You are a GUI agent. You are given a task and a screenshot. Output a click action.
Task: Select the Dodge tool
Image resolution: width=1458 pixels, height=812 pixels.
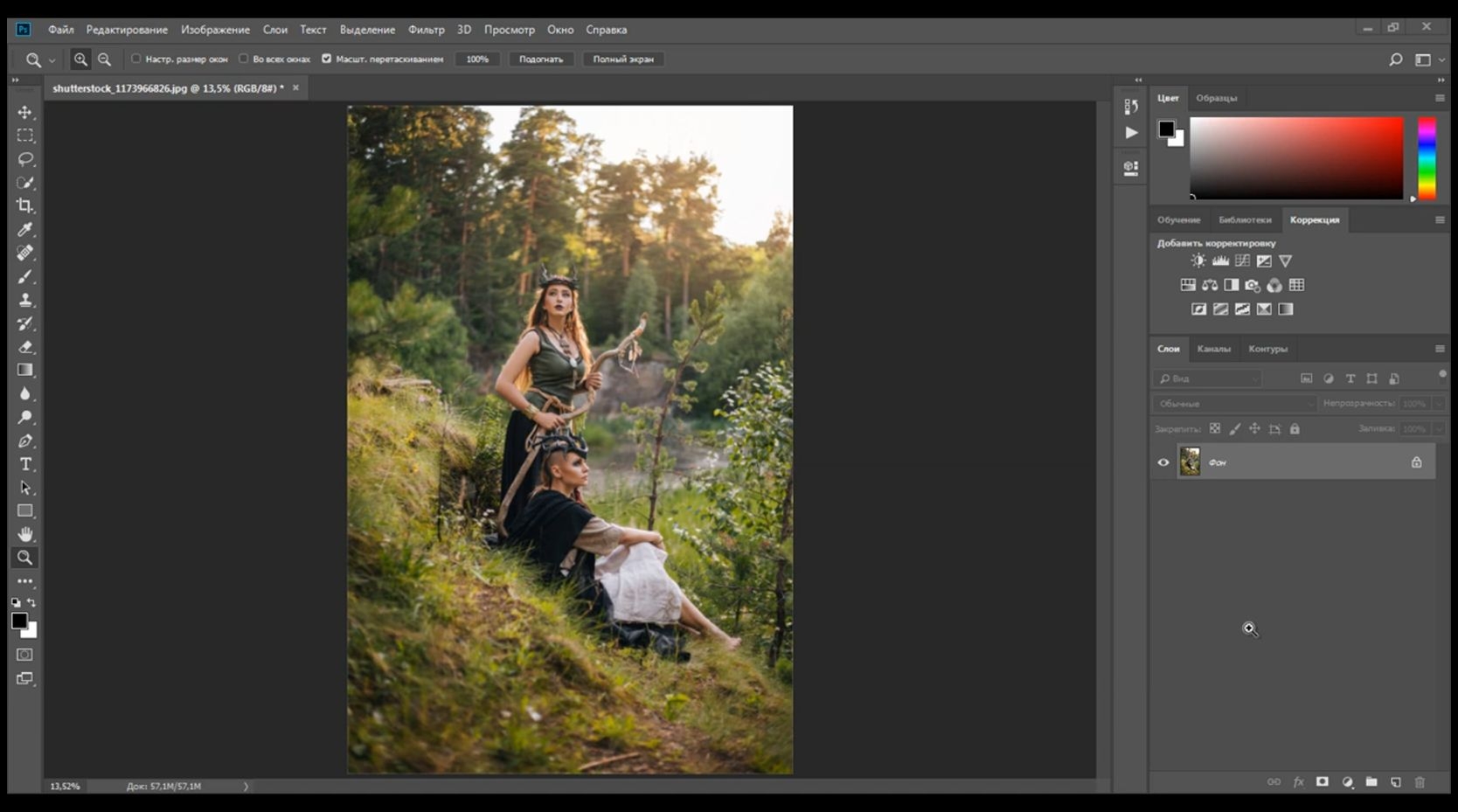(25, 417)
